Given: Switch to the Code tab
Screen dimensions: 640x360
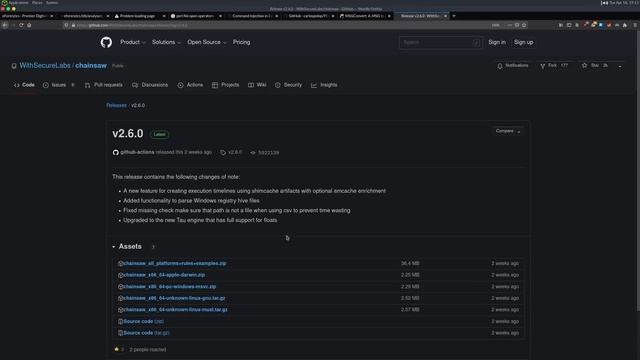Looking at the screenshot, I should pyautogui.click(x=24, y=85).
